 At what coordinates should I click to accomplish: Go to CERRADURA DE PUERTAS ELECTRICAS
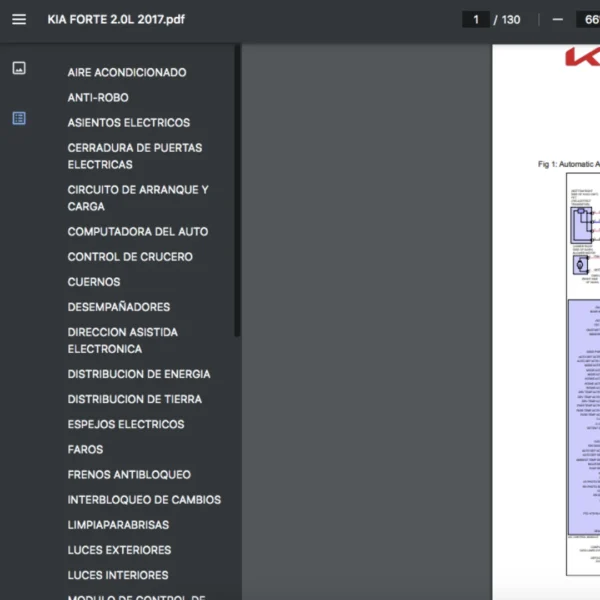pos(135,156)
